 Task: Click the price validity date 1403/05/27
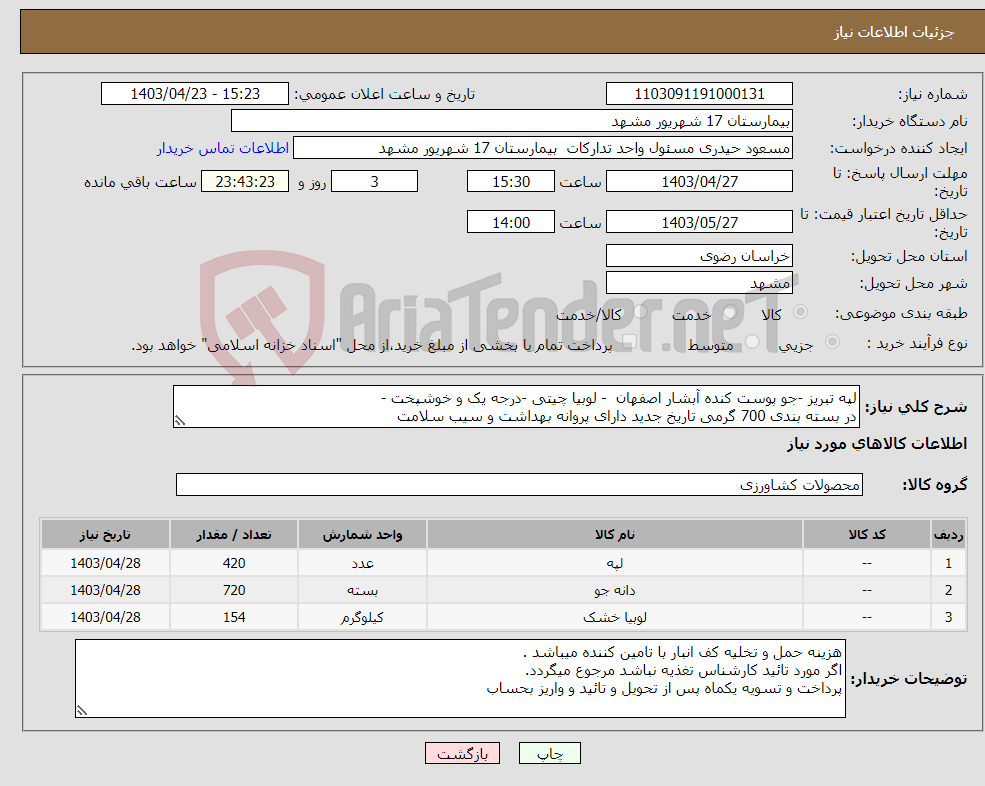point(699,222)
